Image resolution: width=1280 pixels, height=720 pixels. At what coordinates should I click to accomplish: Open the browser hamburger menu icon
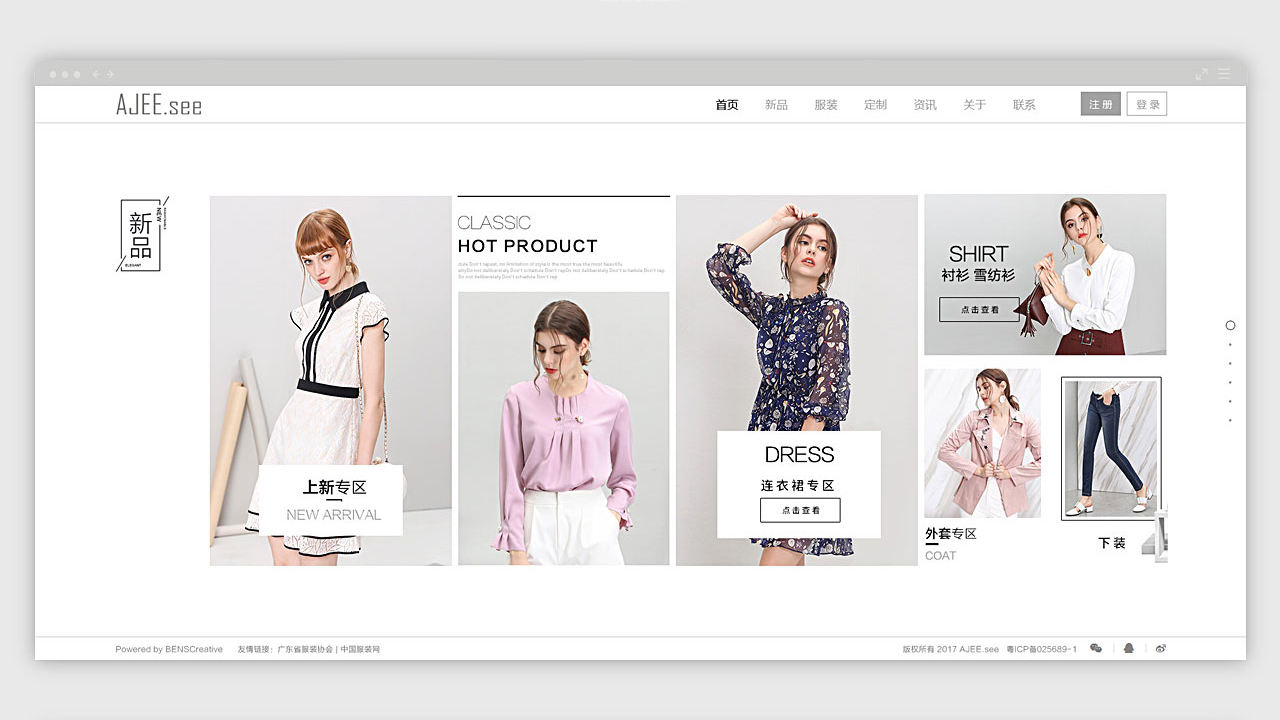1224,74
